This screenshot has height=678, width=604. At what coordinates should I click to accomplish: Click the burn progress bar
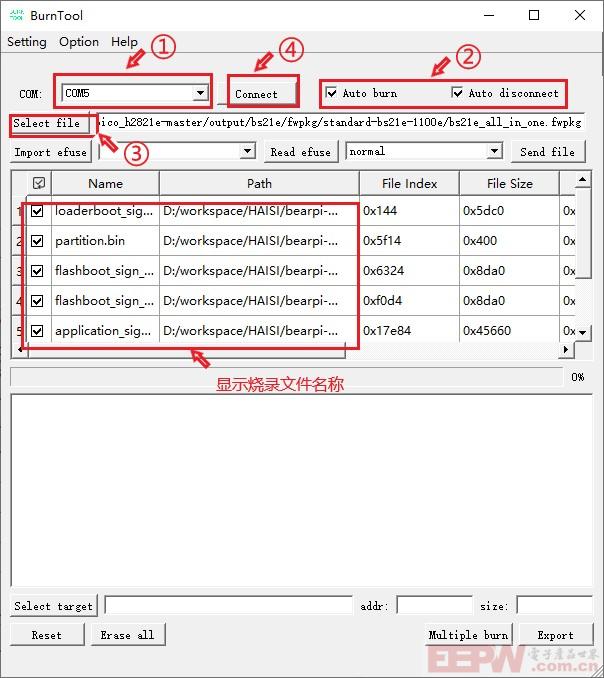(287, 377)
